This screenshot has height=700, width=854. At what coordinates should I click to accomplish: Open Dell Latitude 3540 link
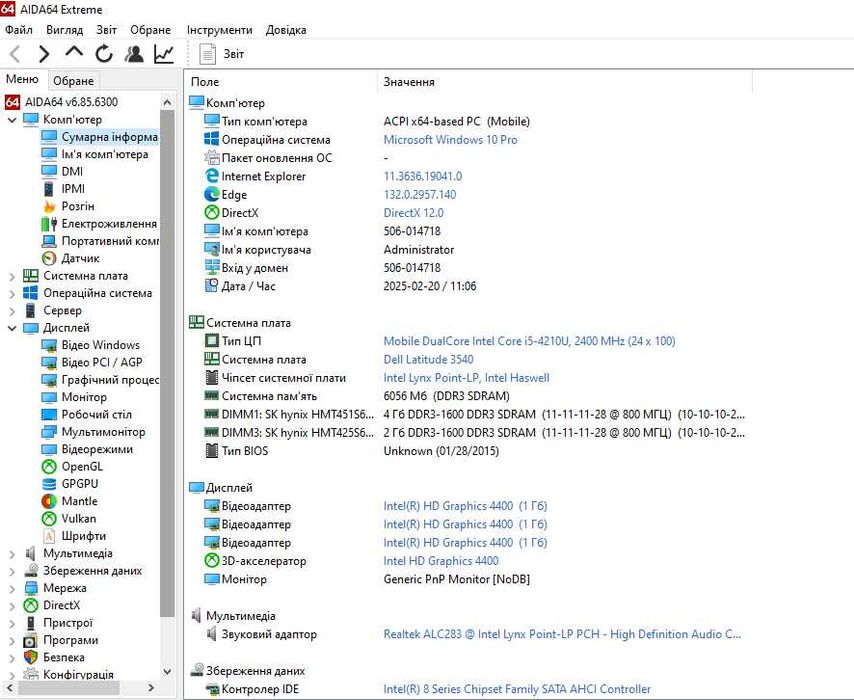[x=428, y=360]
